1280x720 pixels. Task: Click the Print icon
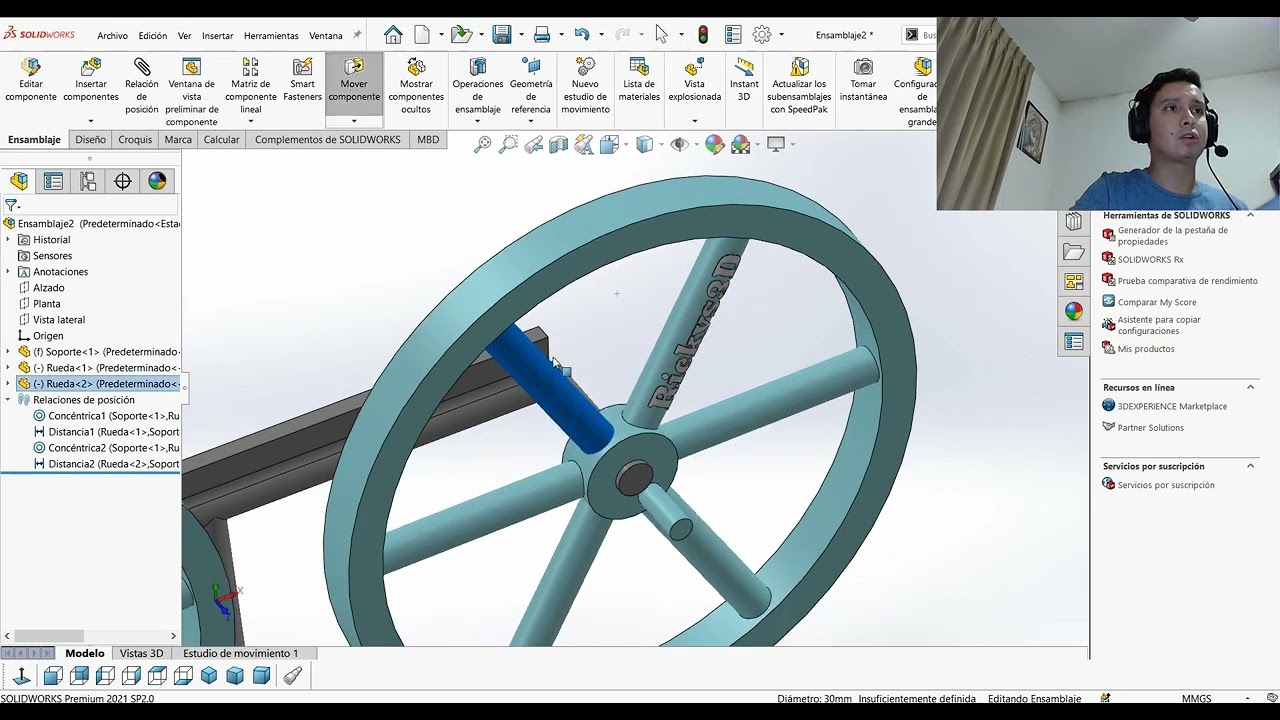click(x=542, y=35)
